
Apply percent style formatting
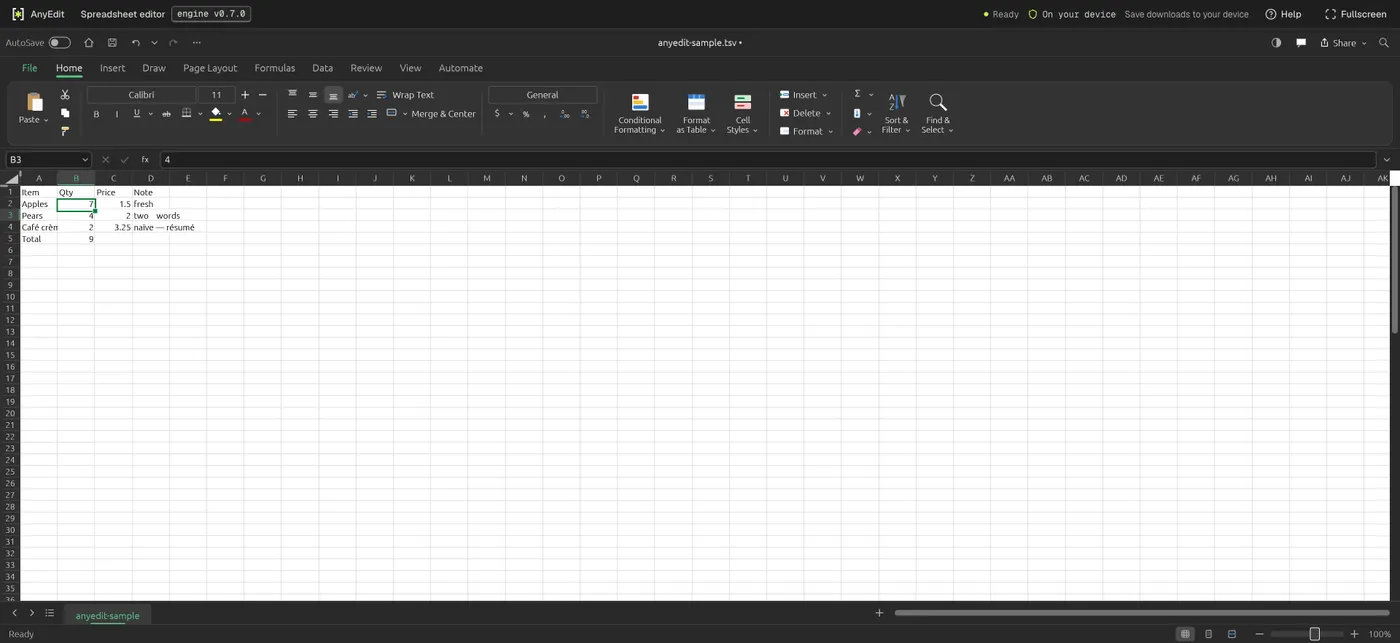click(x=526, y=114)
